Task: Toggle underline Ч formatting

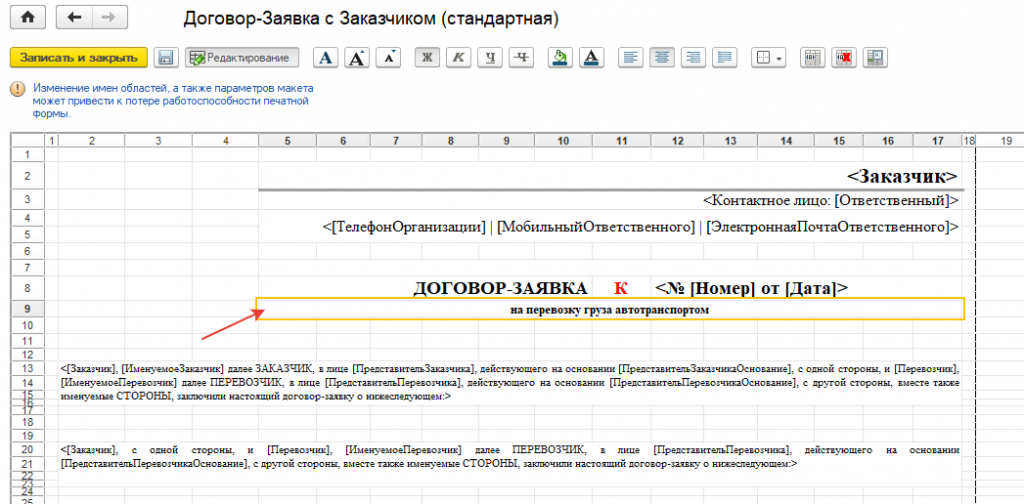Action: [x=490, y=57]
